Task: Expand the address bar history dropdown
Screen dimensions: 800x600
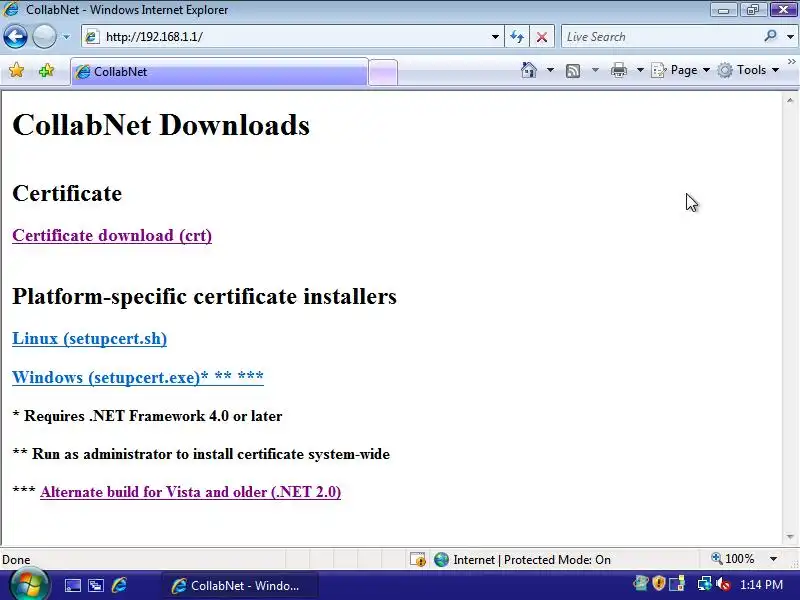Action: coord(495,37)
